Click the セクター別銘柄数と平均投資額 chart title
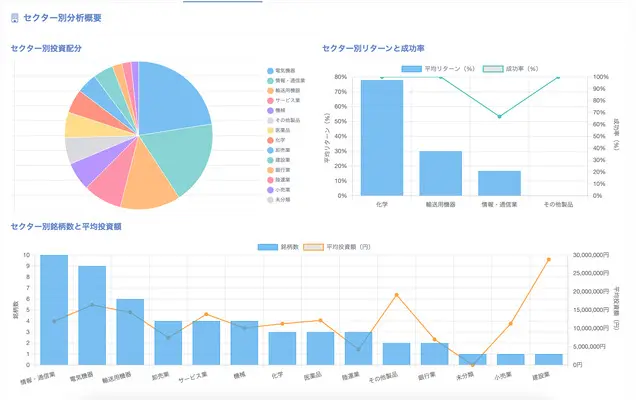 tap(66, 226)
